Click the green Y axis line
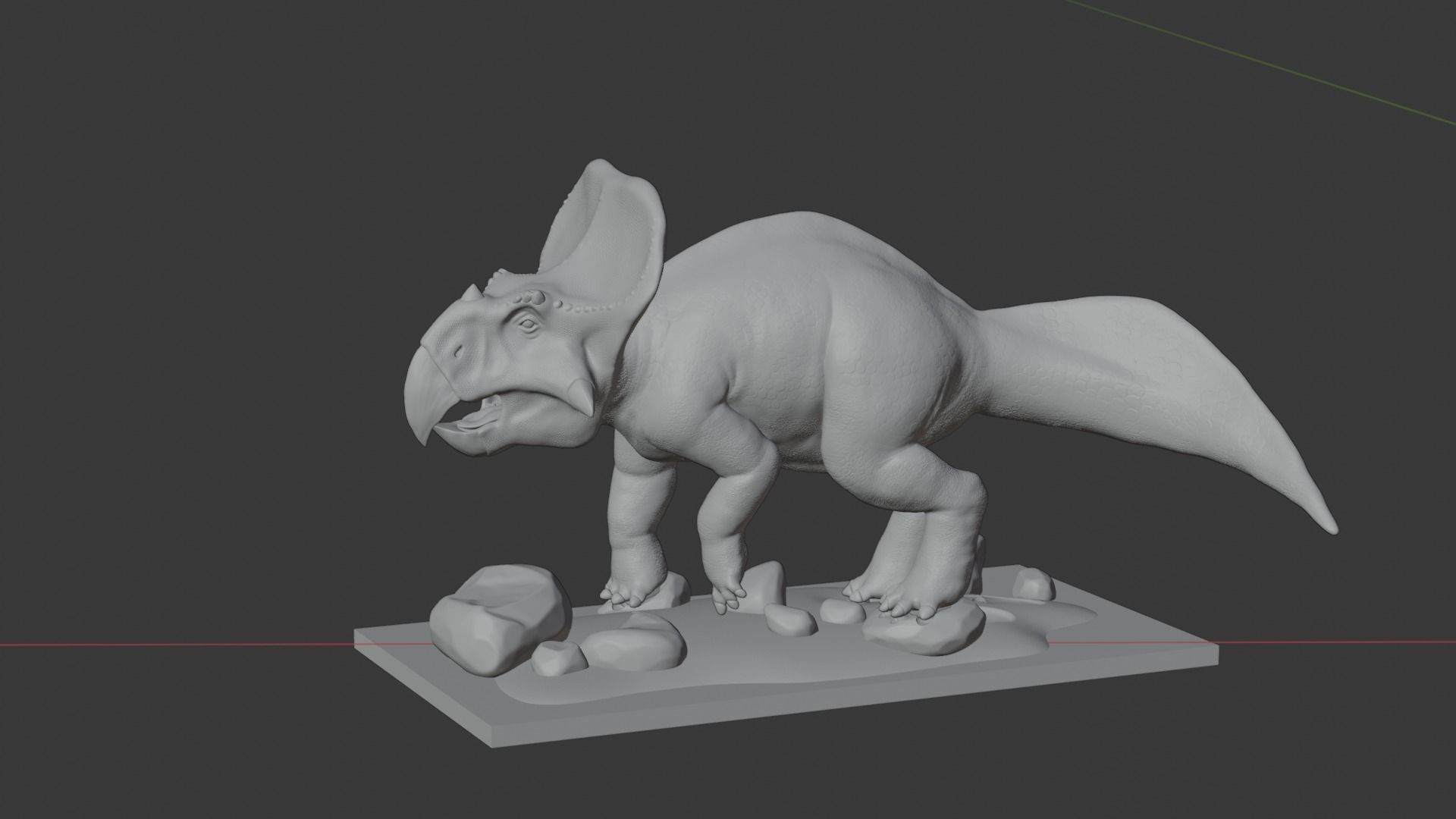This screenshot has width=1456, height=819. pos(1259,63)
